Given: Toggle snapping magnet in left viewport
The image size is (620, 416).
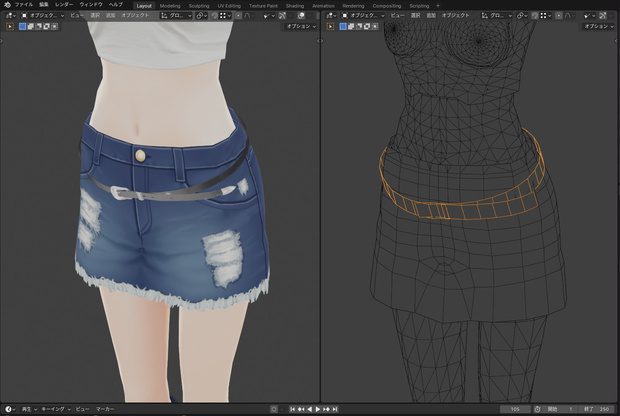Looking at the screenshot, I should tap(215, 16).
